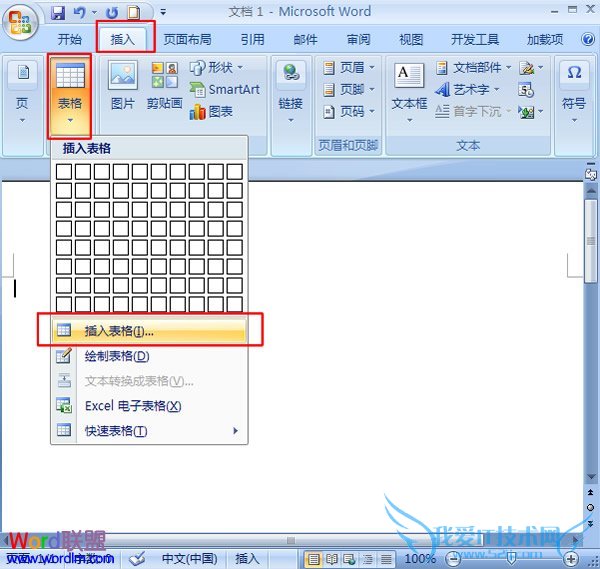This screenshot has width=600, height=569.
Task: Toggle the ruler display button
Action: pos(591,174)
